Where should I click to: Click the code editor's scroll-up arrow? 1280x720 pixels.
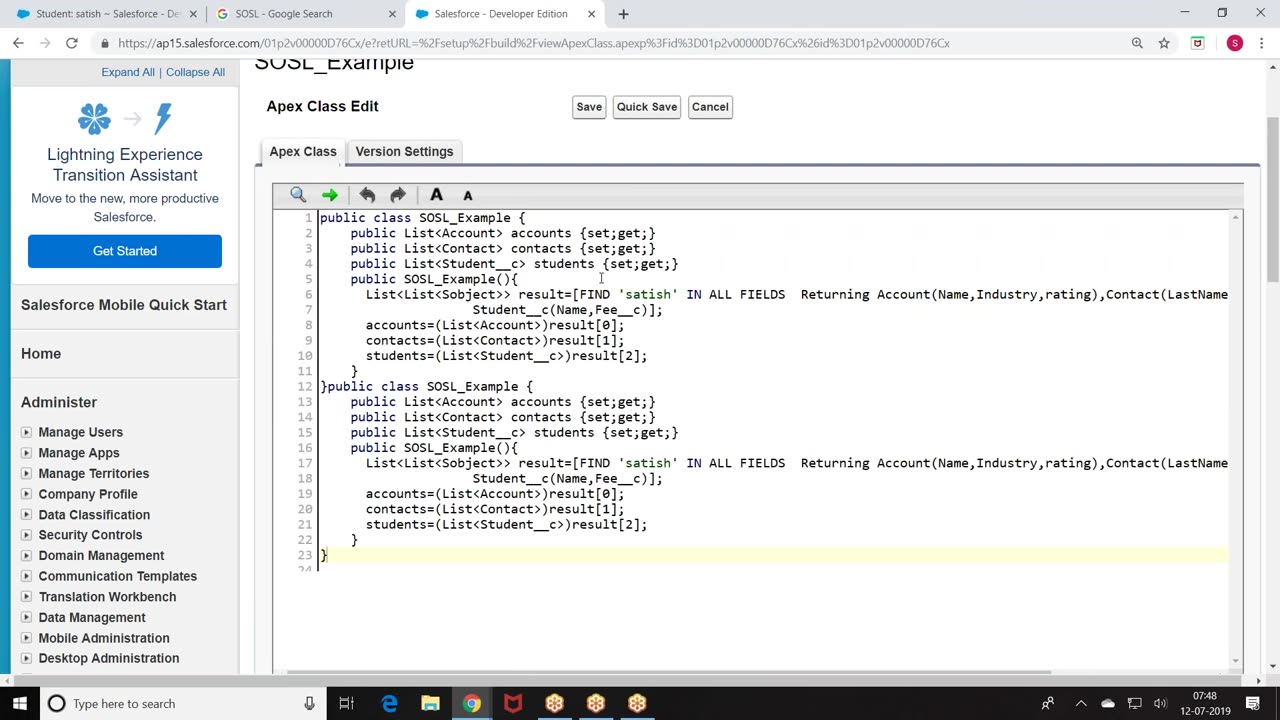click(x=1236, y=217)
